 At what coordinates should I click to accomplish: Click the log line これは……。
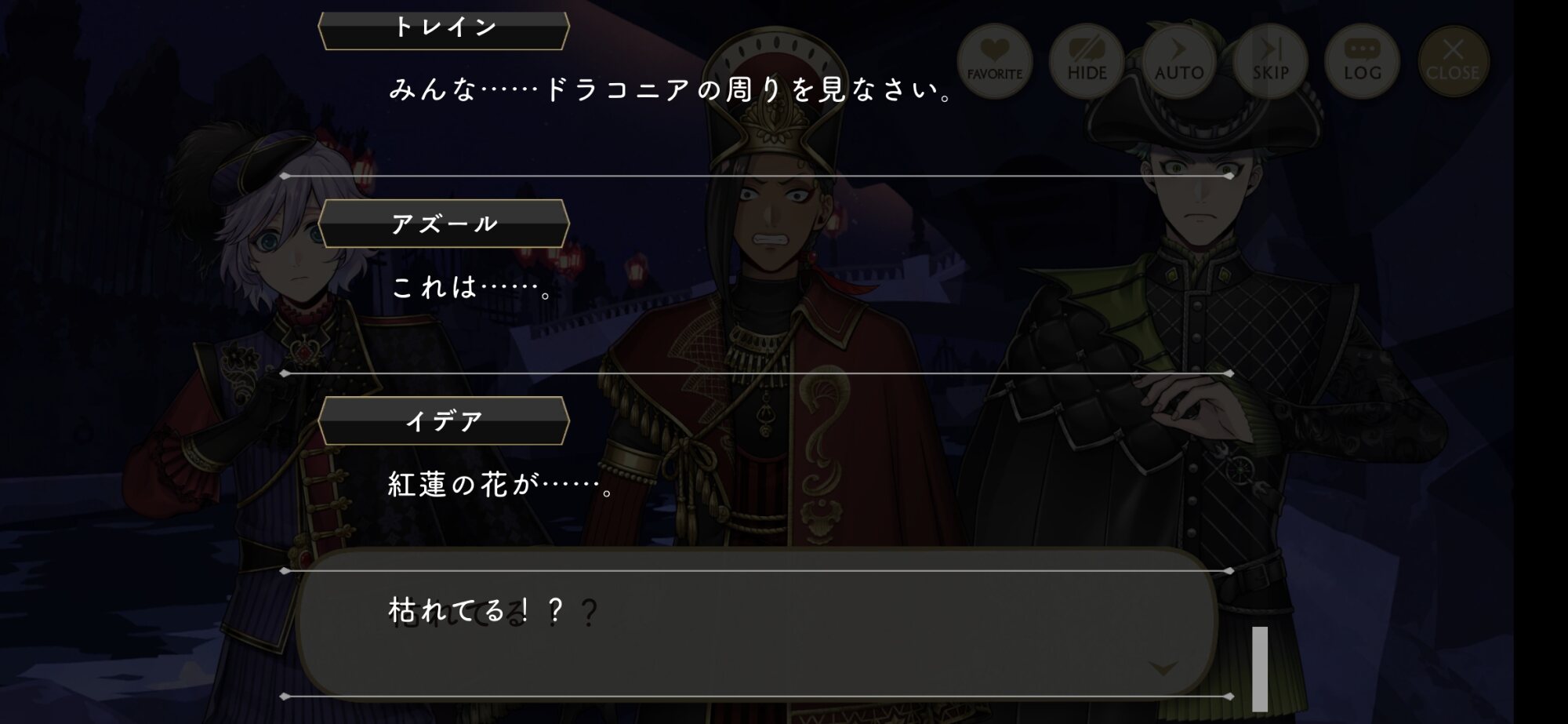click(473, 287)
